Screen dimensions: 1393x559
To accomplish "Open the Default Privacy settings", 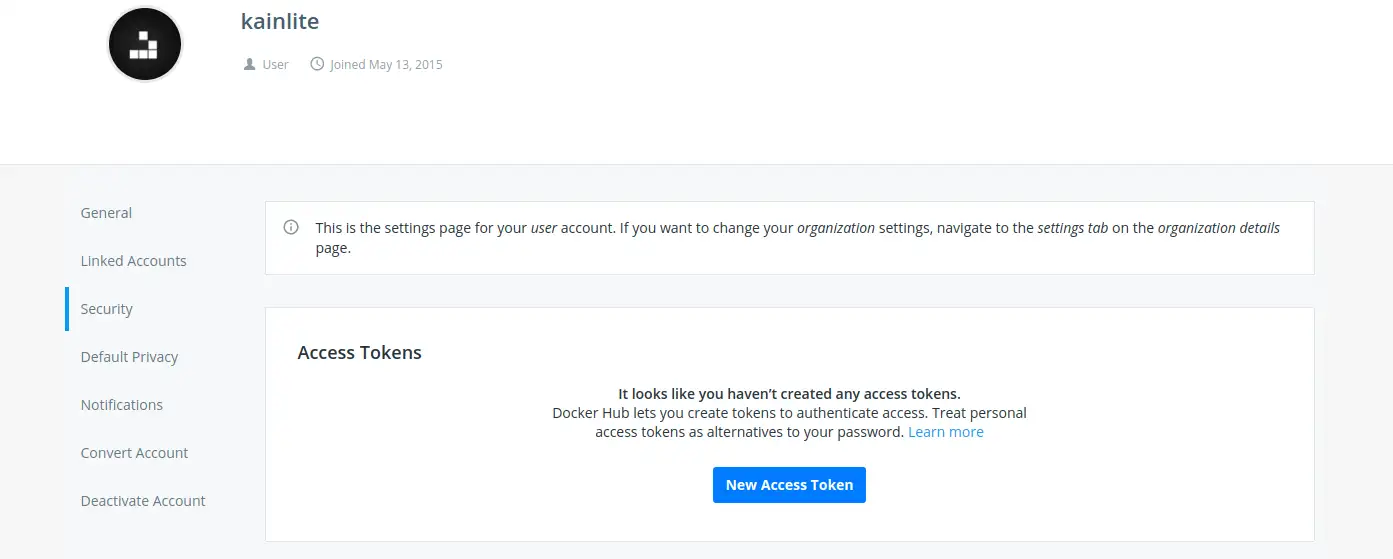I will (129, 357).
